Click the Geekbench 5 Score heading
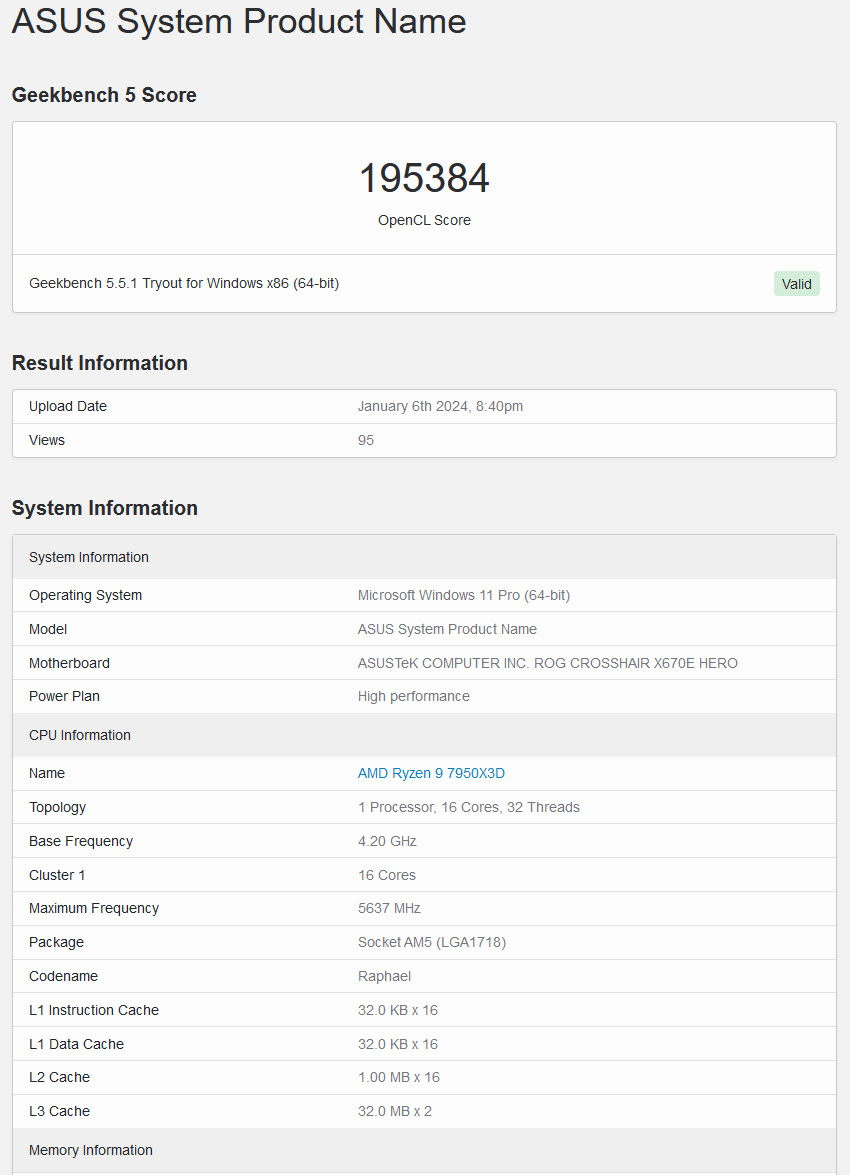 tap(104, 95)
